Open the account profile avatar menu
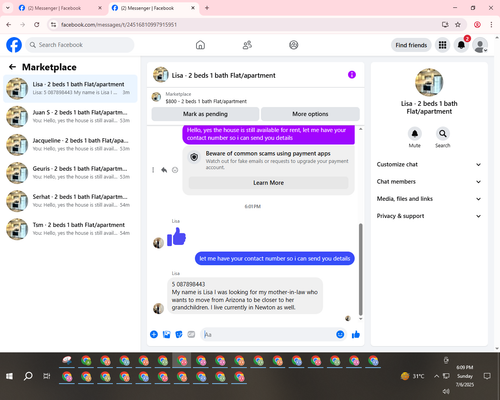This screenshot has height=400, width=500. (480, 46)
